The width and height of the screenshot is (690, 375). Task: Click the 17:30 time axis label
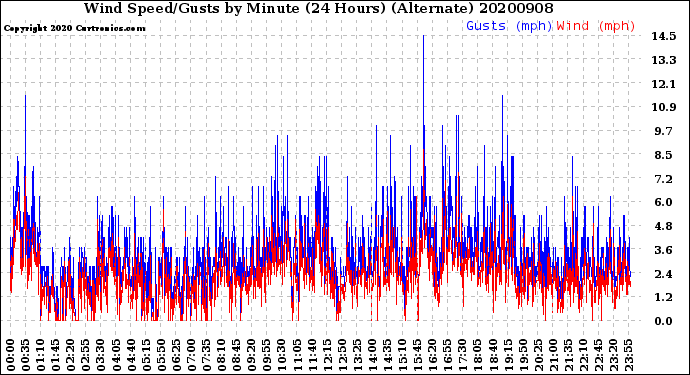462,355
